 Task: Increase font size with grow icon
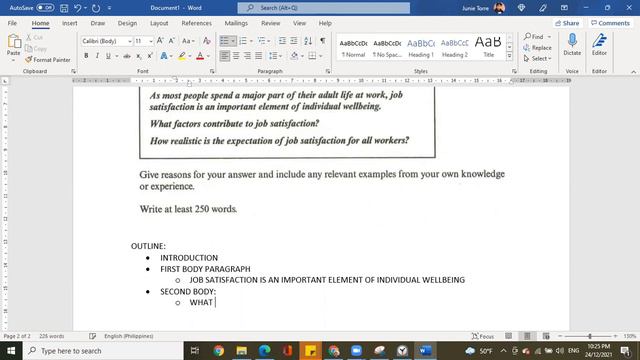tap(160, 41)
